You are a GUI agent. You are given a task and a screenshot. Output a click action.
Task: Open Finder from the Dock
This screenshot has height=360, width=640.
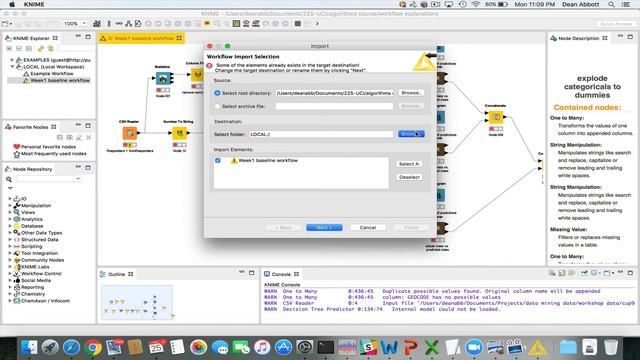[29, 347]
